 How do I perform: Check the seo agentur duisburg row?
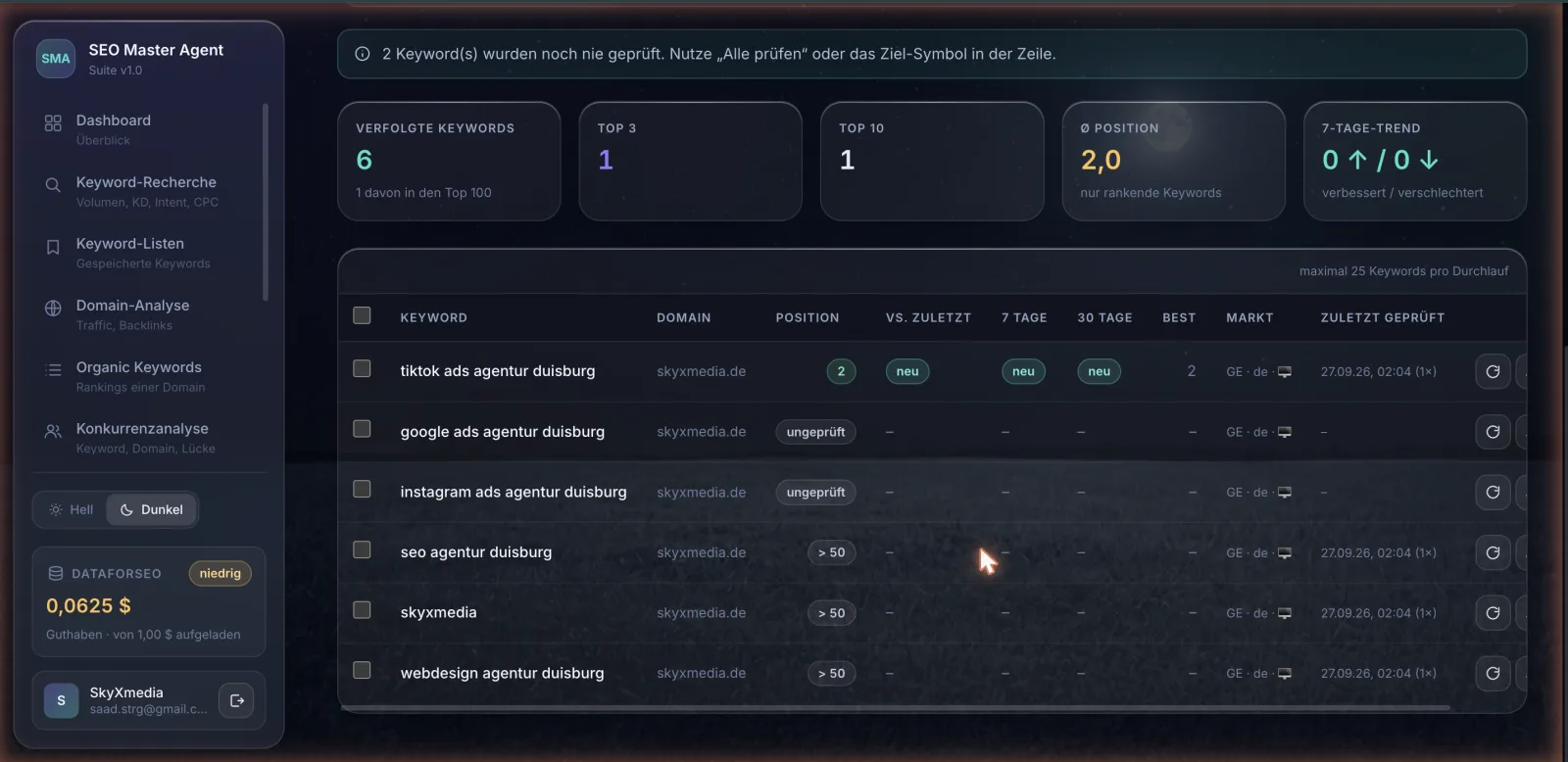click(362, 549)
